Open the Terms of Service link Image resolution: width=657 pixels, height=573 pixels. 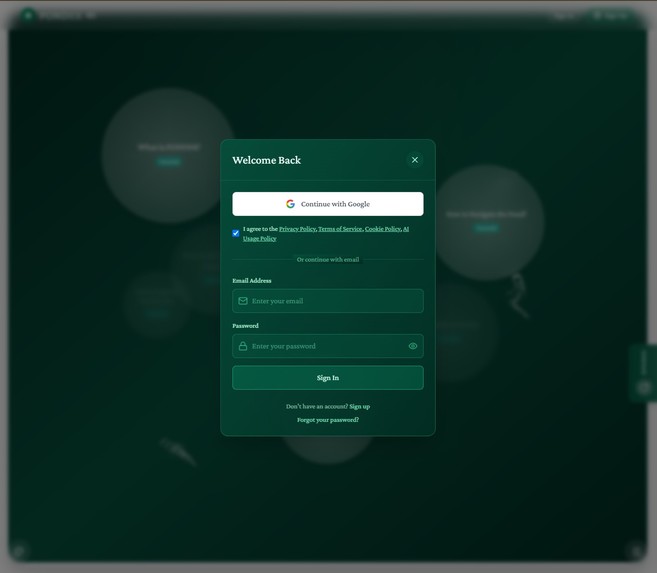pos(340,229)
